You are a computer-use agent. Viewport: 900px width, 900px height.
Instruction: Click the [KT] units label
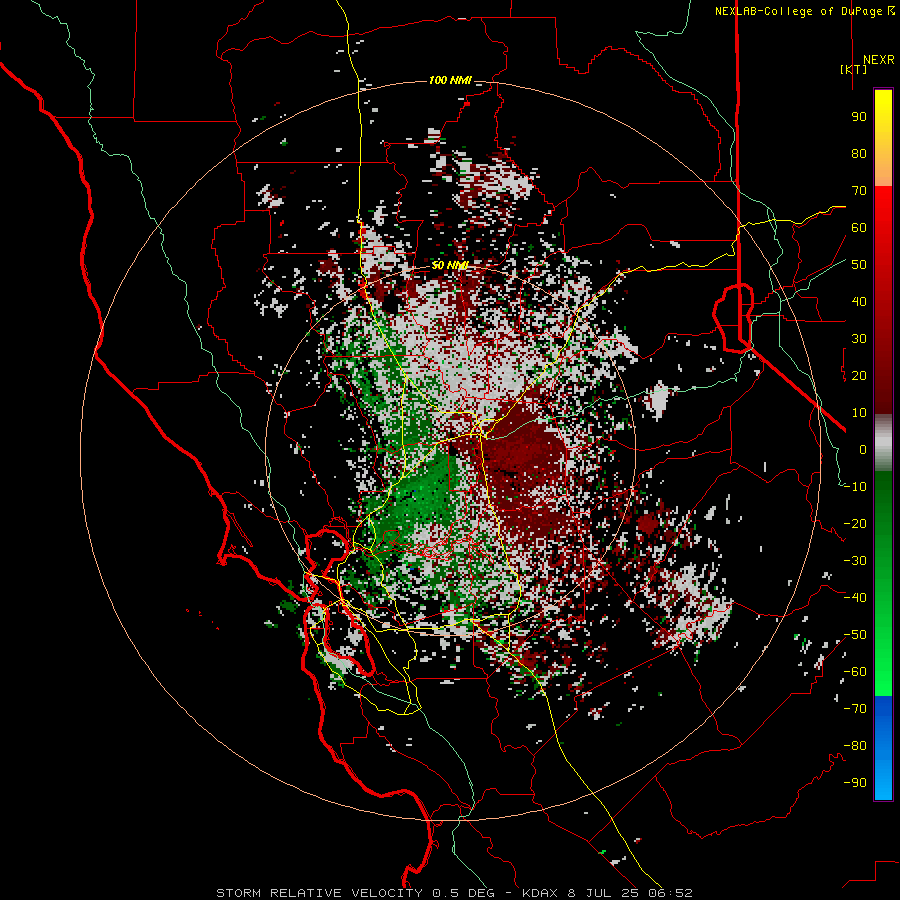pos(854,69)
